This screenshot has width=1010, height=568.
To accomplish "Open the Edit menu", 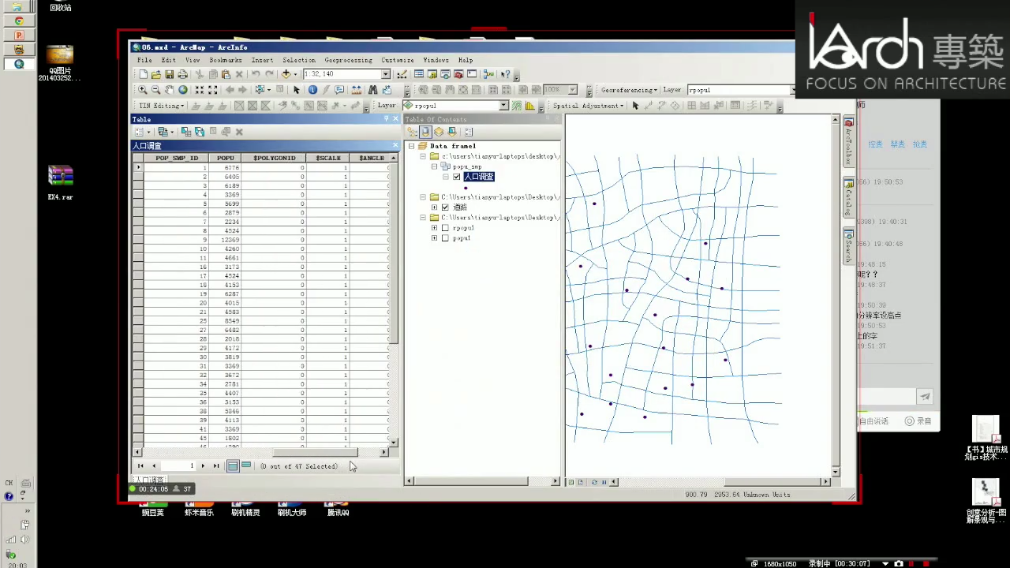I will coord(168,60).
